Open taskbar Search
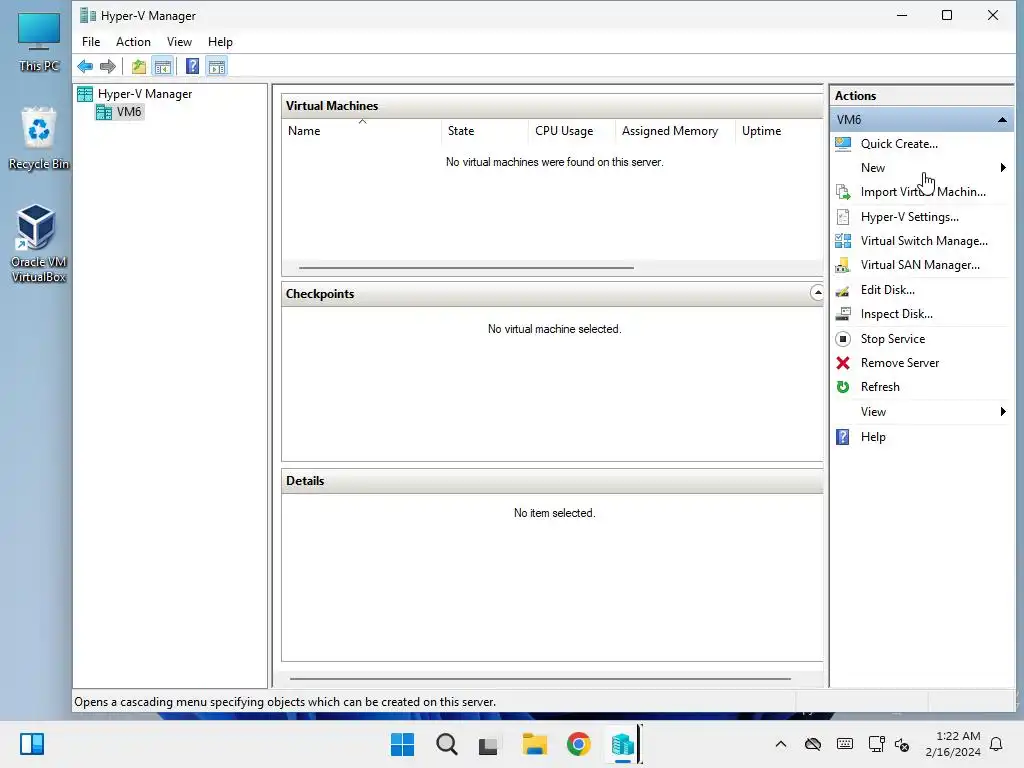 click(447, 744)
